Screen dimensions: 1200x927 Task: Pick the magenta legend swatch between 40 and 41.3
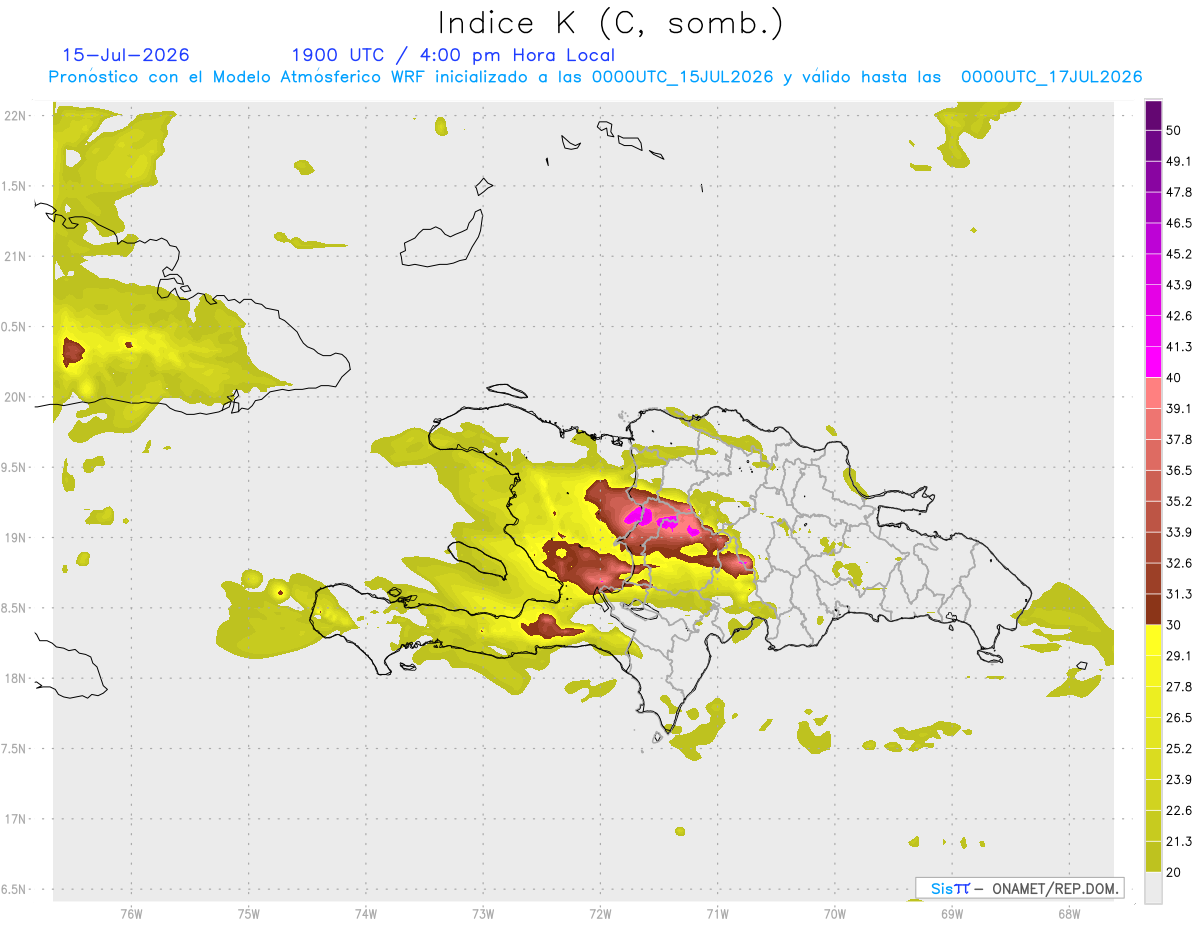click(1154, 362)
